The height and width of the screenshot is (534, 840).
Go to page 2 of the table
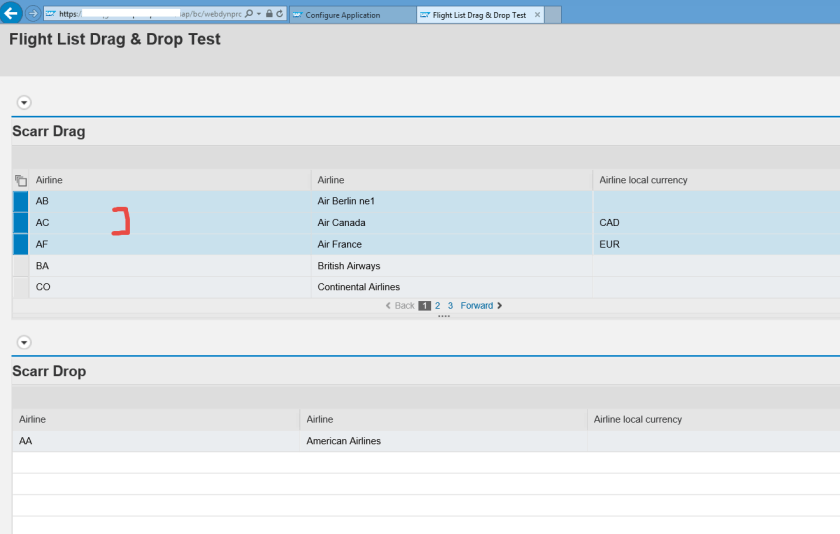coord(438,306)
